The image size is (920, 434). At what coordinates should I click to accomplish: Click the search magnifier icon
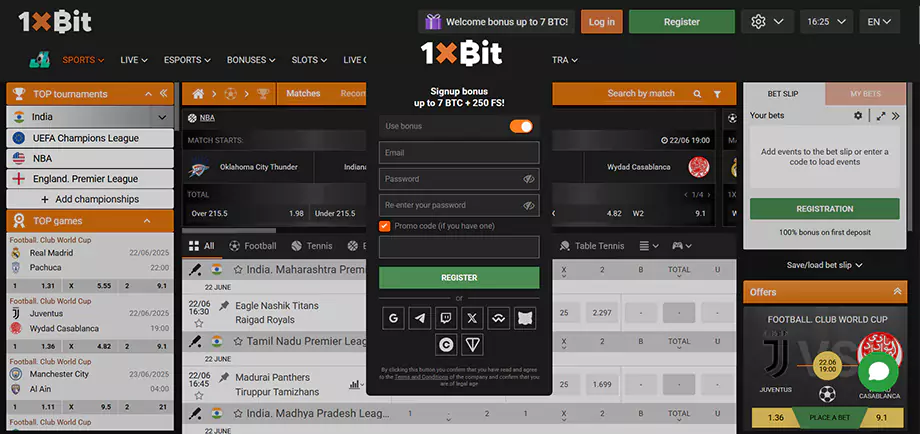tap(697, 94)
